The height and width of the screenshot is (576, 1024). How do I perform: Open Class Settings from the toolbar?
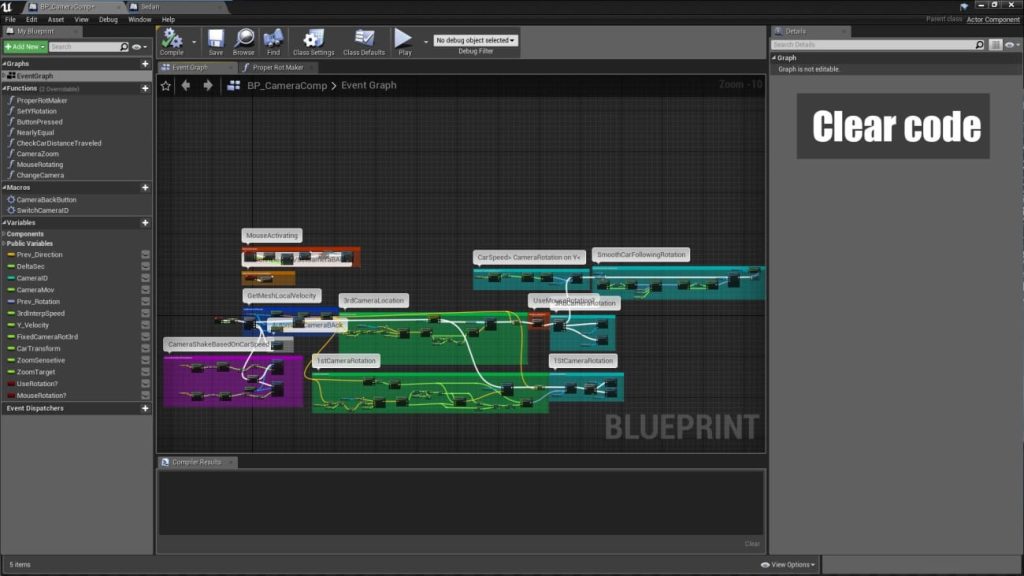coord(313,40)
